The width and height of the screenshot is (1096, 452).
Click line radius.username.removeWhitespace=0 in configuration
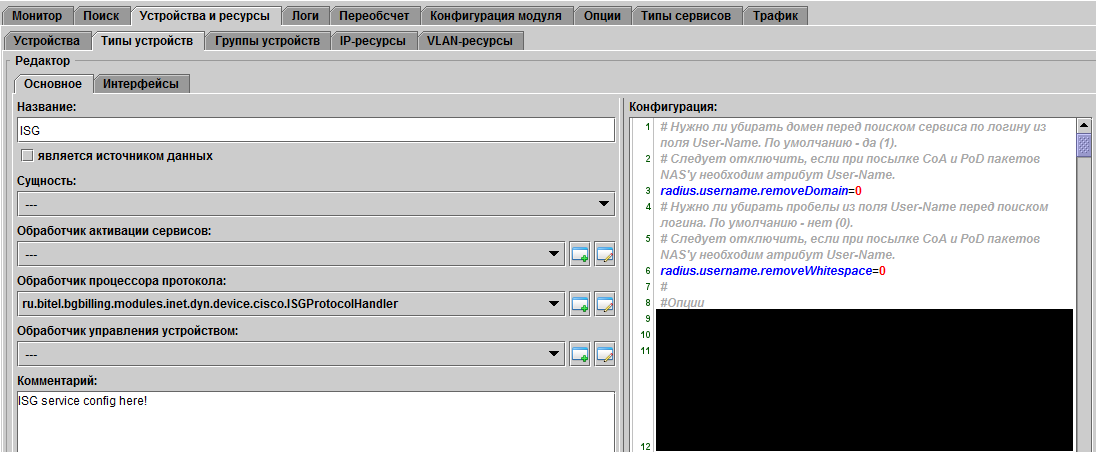point(773,270)
